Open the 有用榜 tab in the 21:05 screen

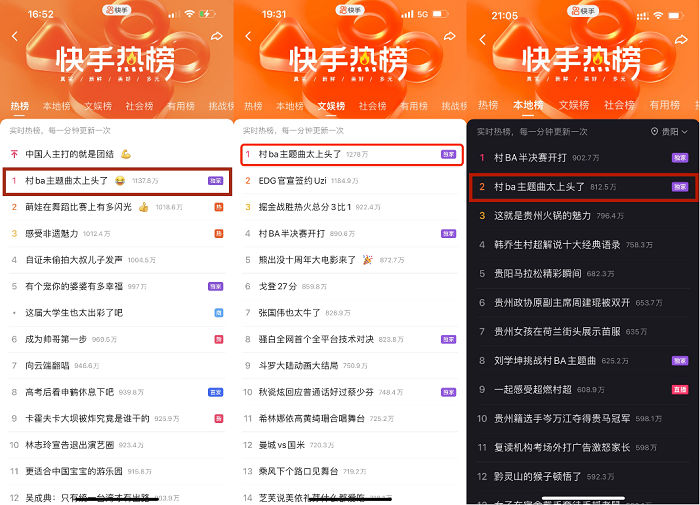[664, 105]
